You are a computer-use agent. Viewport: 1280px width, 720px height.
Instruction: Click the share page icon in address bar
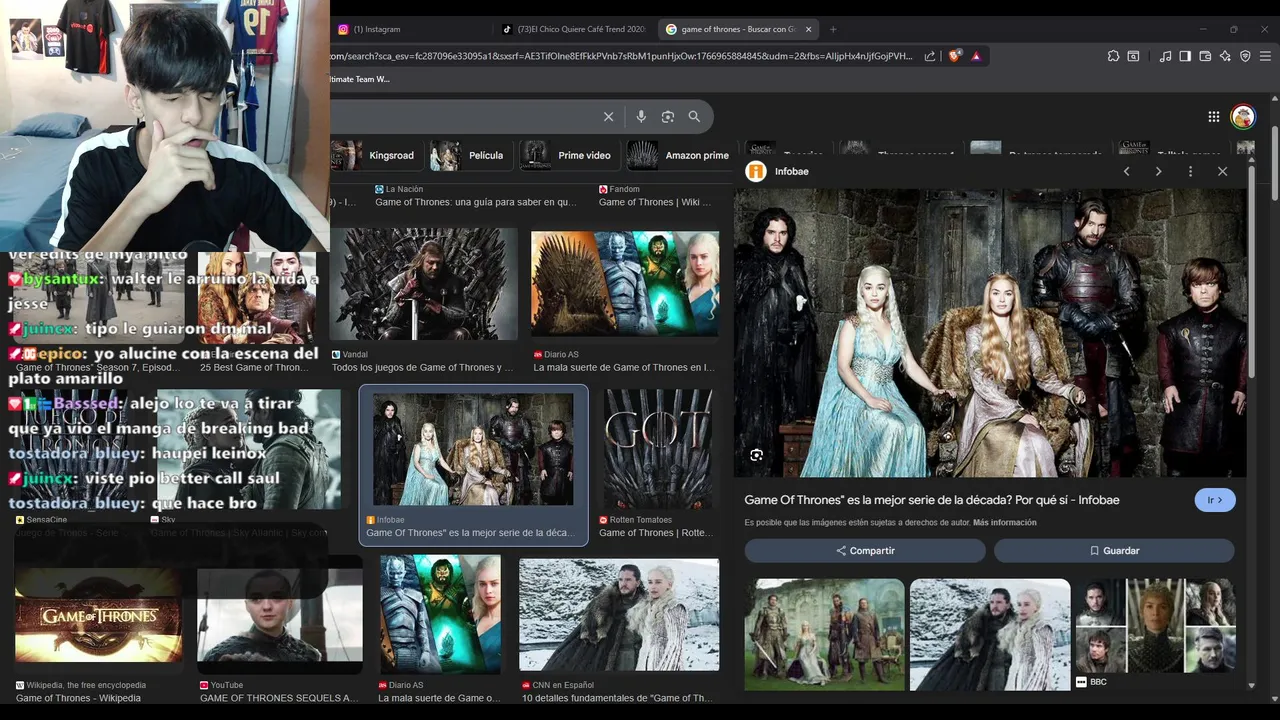(930, 56)
